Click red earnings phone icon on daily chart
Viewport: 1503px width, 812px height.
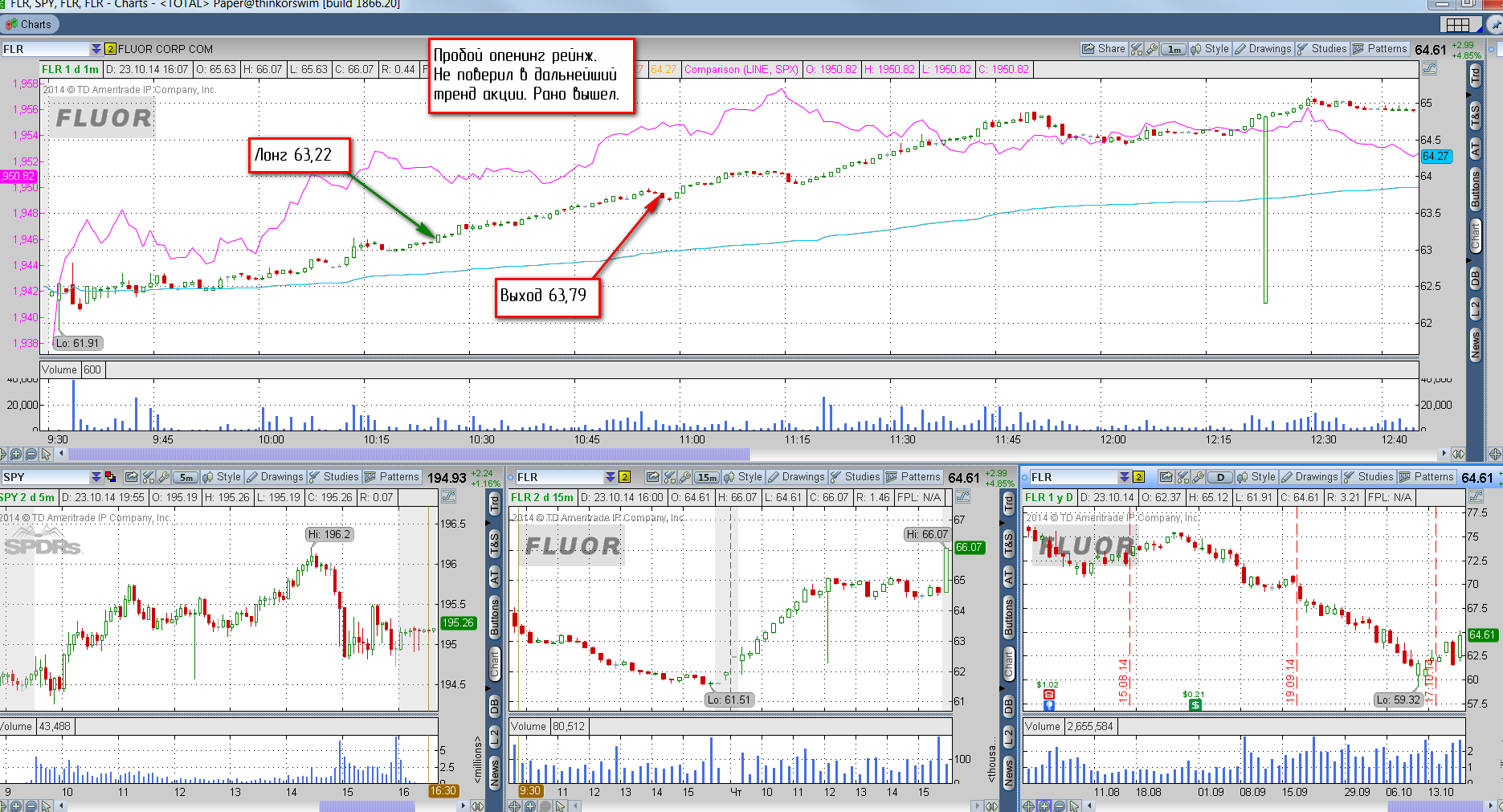1048,695
